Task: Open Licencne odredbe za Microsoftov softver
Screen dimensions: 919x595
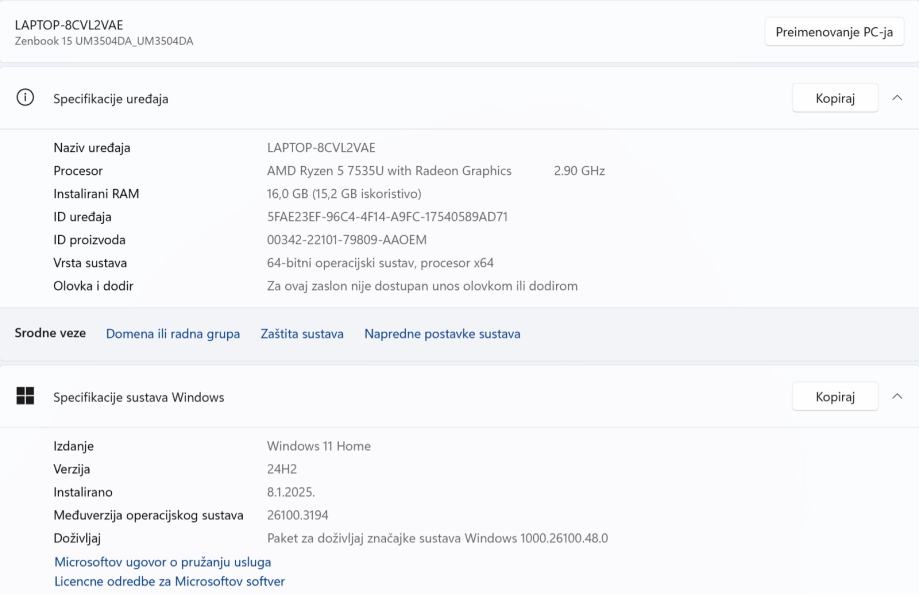Action: coord(170,581)
